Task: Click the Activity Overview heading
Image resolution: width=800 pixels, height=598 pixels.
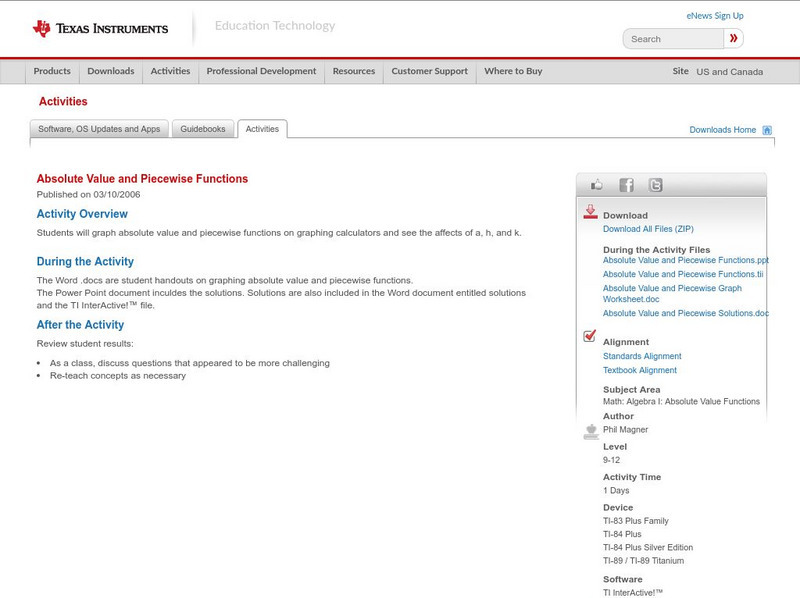Action: (x=82, y=214)
